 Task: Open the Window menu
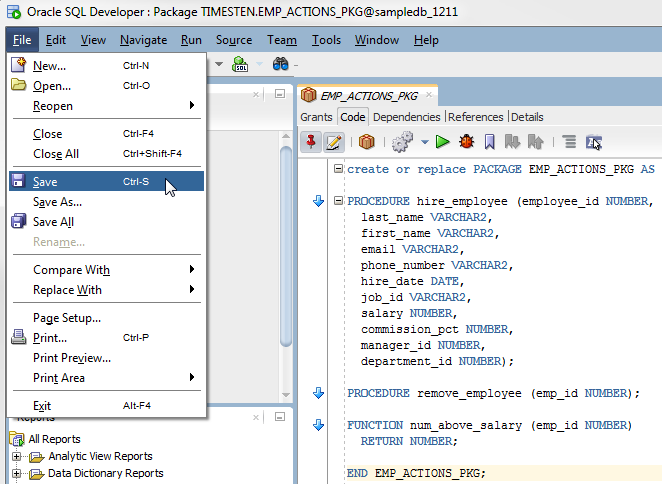377,40
